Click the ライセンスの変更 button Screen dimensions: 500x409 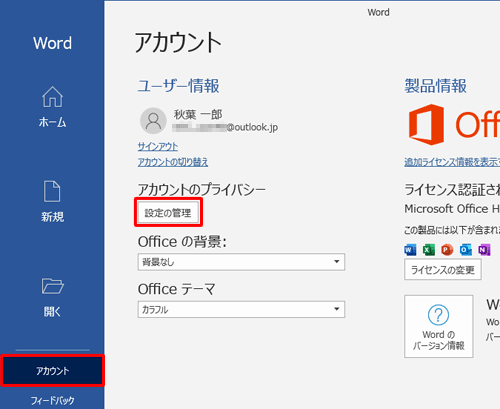[443, 269]
